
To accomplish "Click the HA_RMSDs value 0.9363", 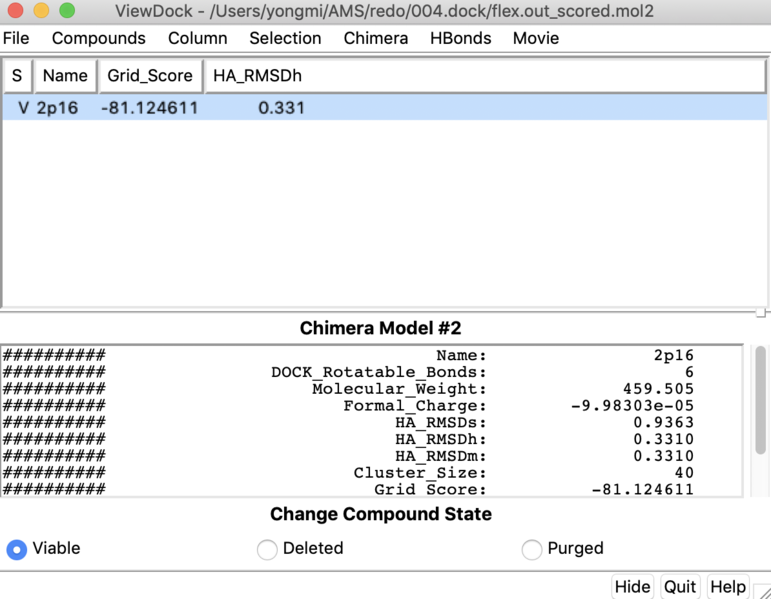I will 664,422.
